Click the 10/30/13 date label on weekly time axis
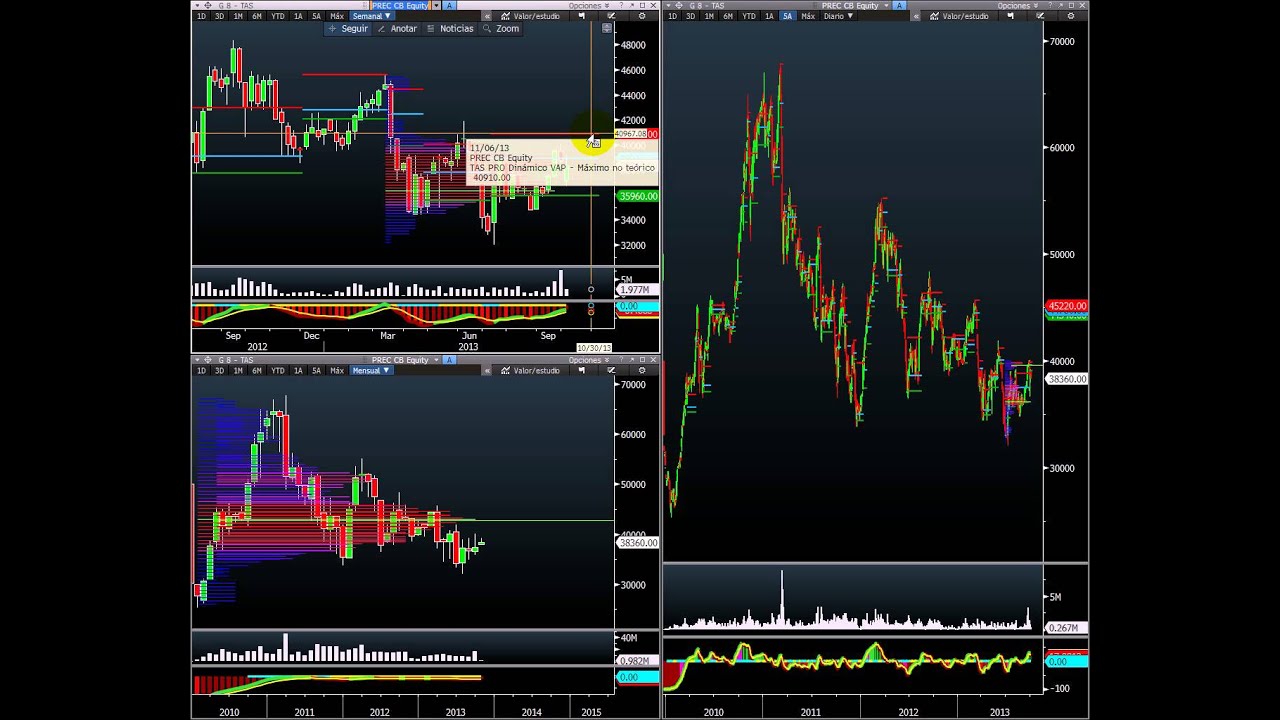 593,348
